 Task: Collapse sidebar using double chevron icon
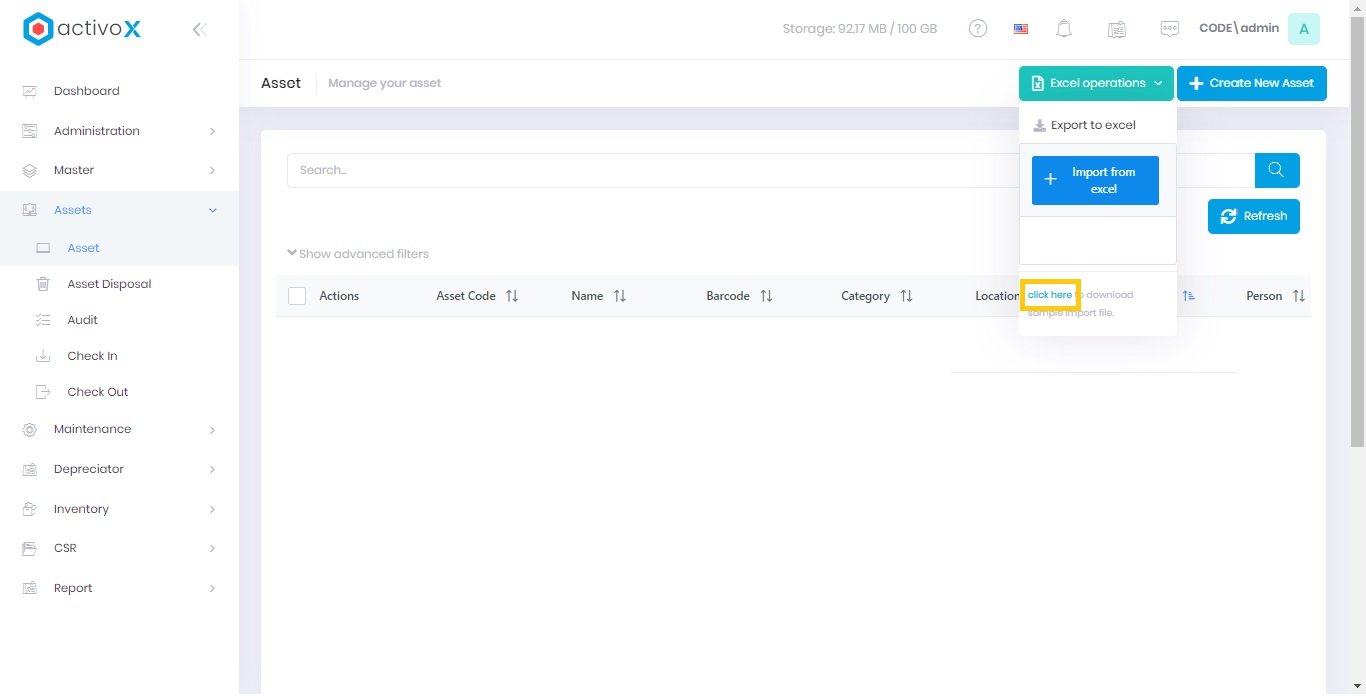199,29
